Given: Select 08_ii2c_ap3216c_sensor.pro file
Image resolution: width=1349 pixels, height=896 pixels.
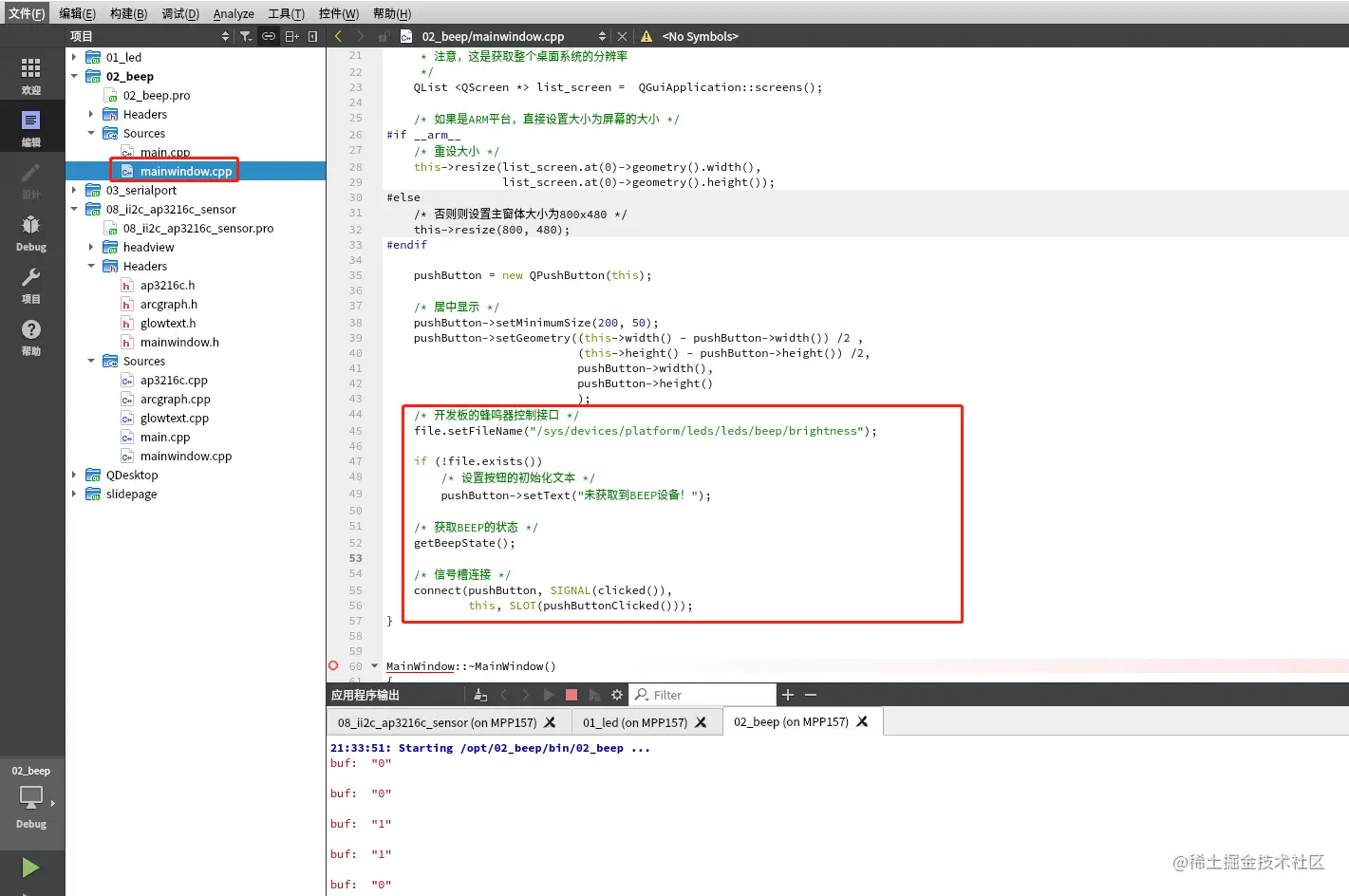Looking at the screenshot, I should [198, 228].
